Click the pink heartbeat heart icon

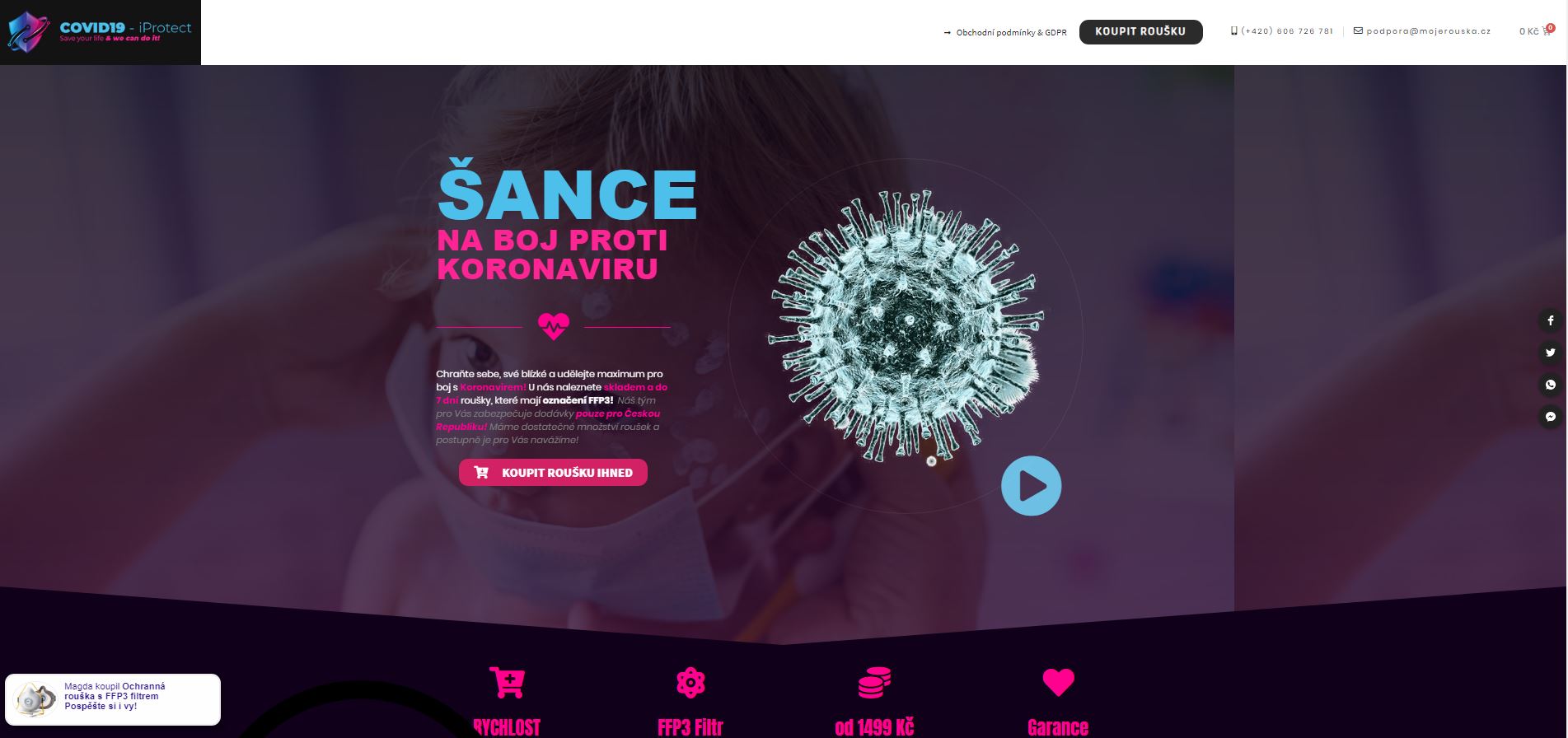pyautogui.click(x=553, y=326)
